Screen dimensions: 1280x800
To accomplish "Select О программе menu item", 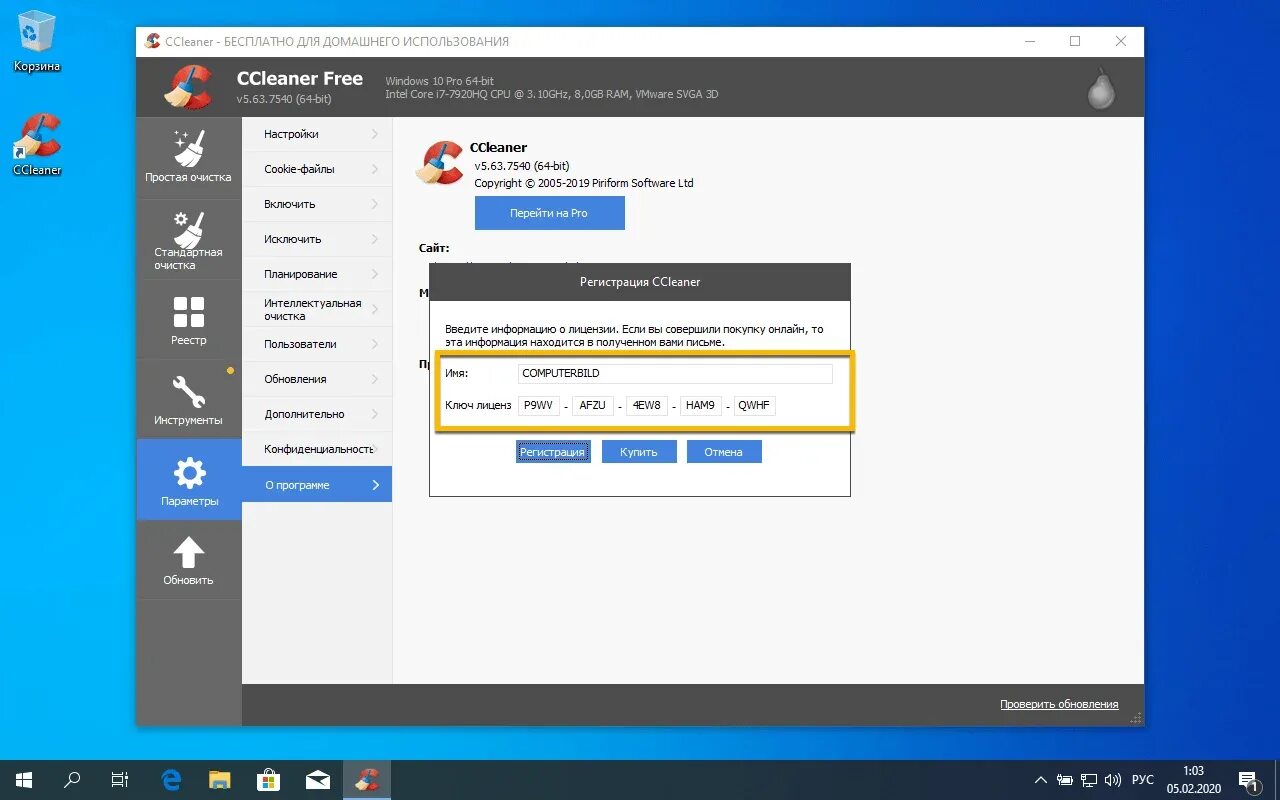I will pyautogui.click(x=317, y=485).
